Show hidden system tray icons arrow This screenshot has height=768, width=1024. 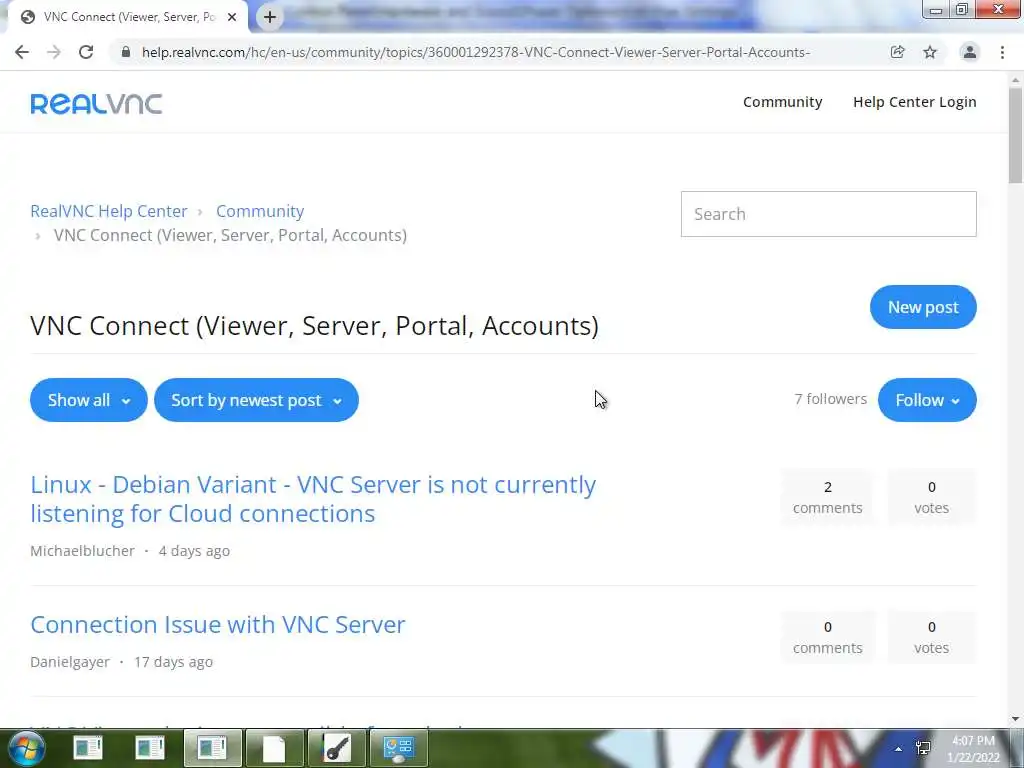899,749
